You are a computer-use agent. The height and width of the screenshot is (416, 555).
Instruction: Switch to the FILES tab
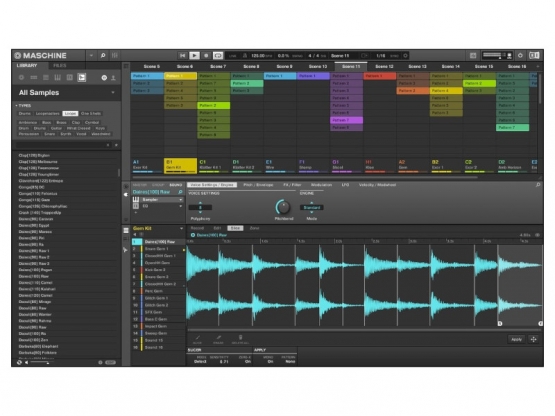coord(60,65)
